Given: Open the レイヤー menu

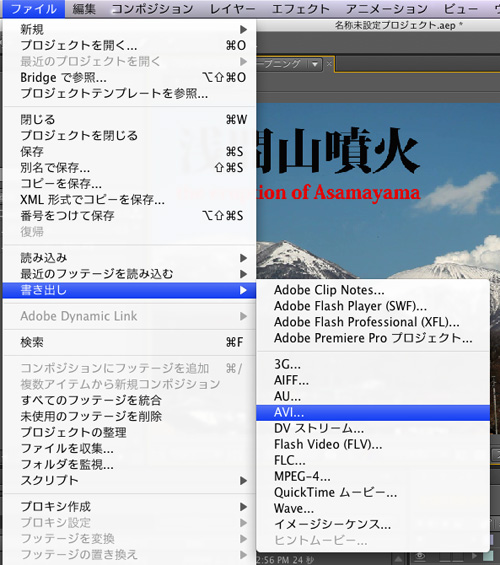Looking at the screenshot, I should [233, 9].
